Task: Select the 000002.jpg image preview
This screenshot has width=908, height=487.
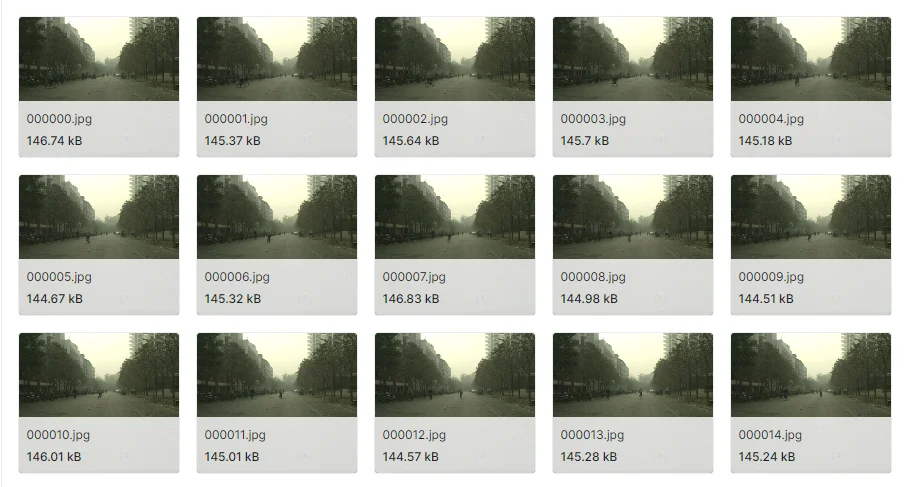Action: (455, 59)
